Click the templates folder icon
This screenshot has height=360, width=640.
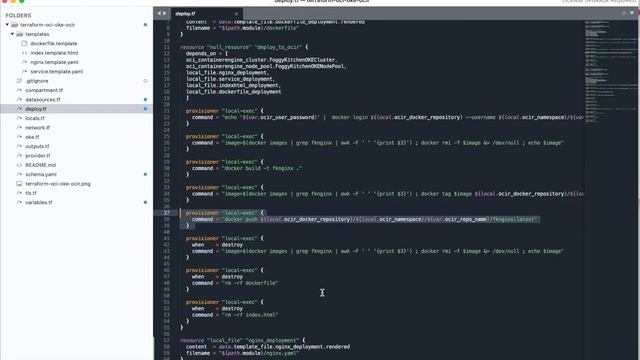tap(19, 34)
